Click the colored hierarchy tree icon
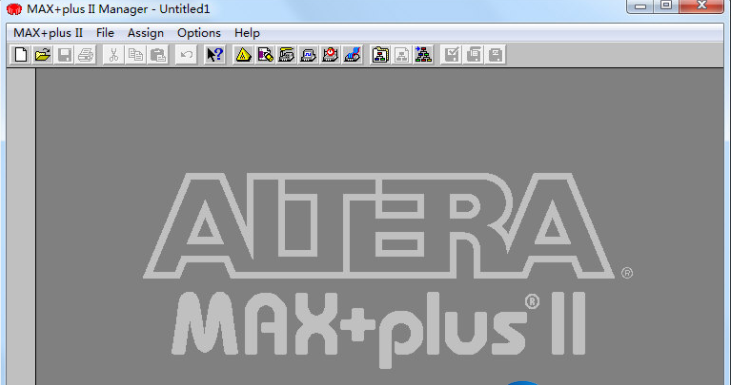Image resolution: width=731 pixels, height=385 pixels. [423, 55]
